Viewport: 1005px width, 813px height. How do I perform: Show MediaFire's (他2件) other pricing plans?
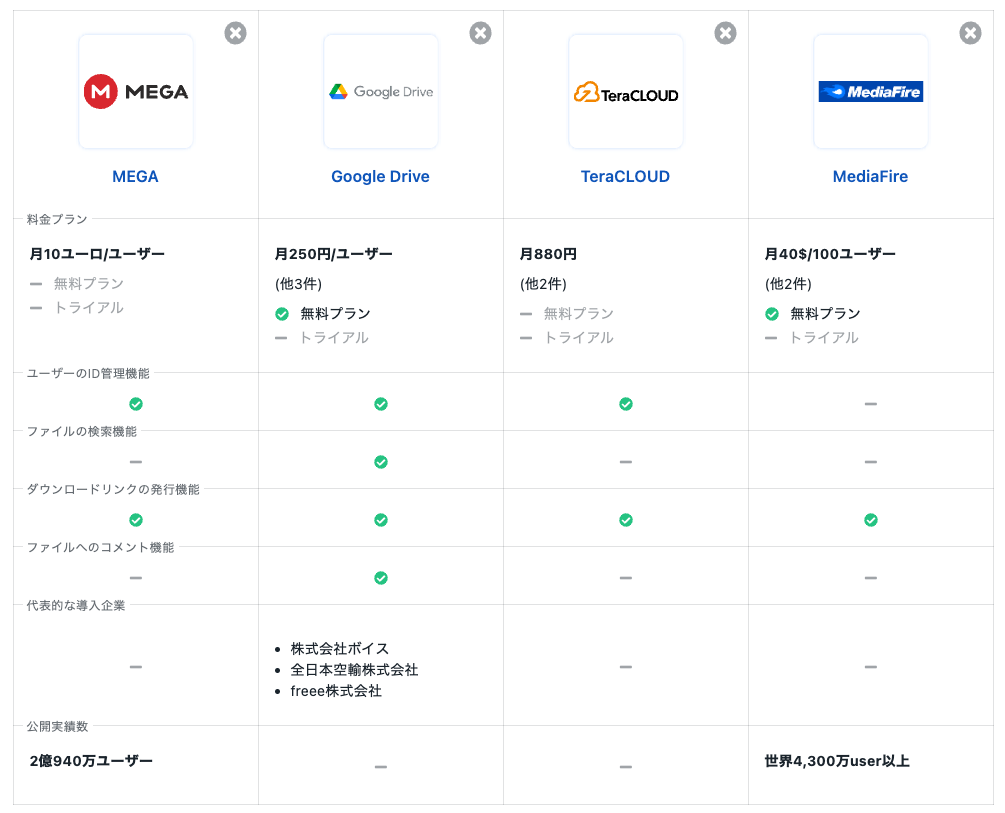788,284
